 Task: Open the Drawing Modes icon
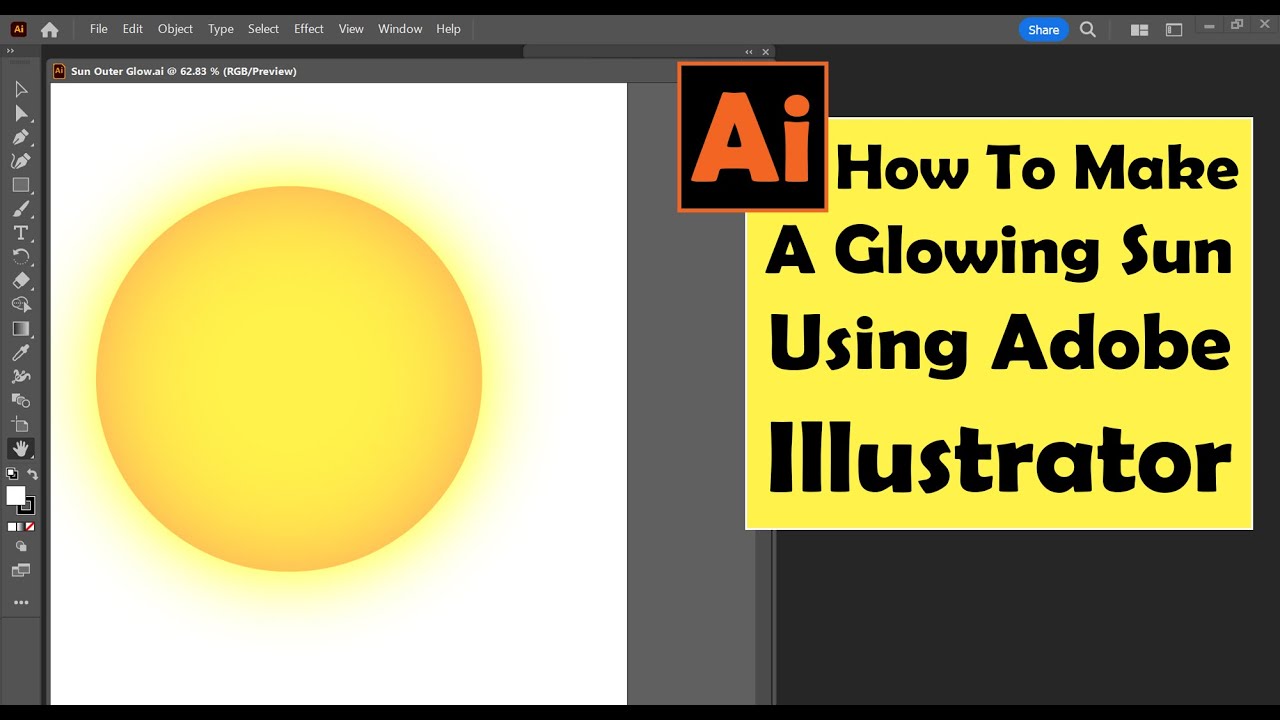21,547
